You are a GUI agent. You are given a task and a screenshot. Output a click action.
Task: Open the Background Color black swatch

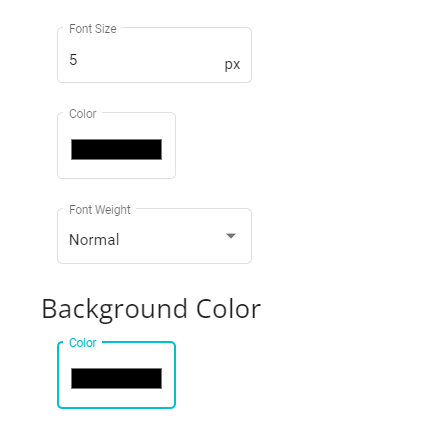116,378
